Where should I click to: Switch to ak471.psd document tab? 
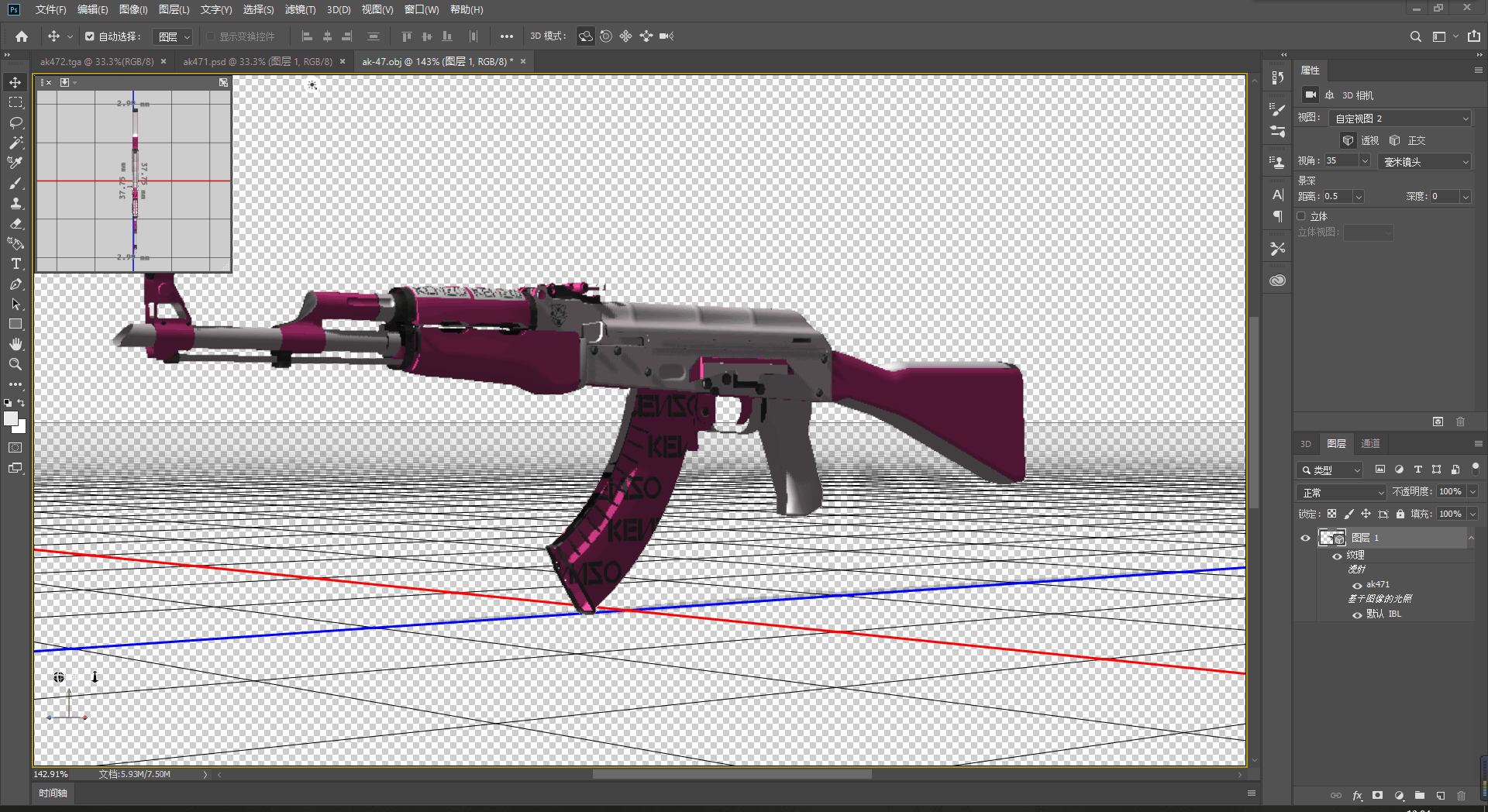point(257,61)
